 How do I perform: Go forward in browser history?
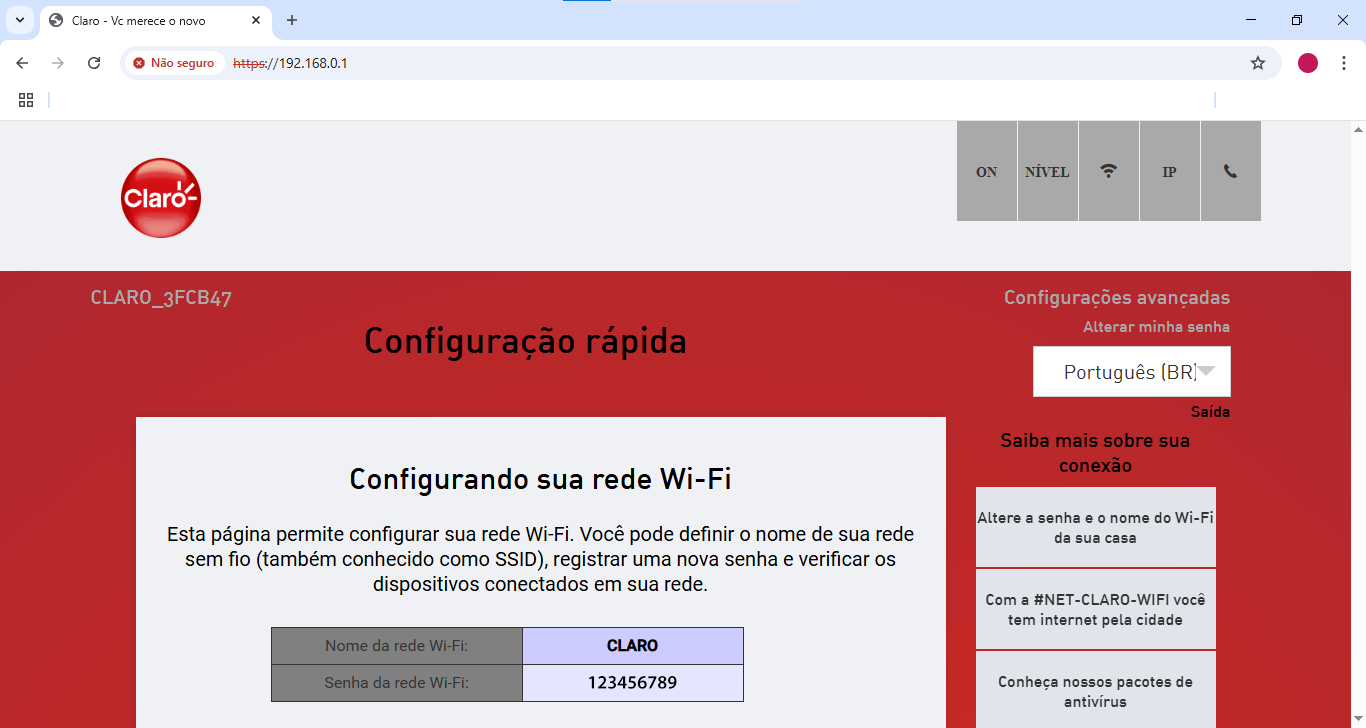[x=58, y=63]
